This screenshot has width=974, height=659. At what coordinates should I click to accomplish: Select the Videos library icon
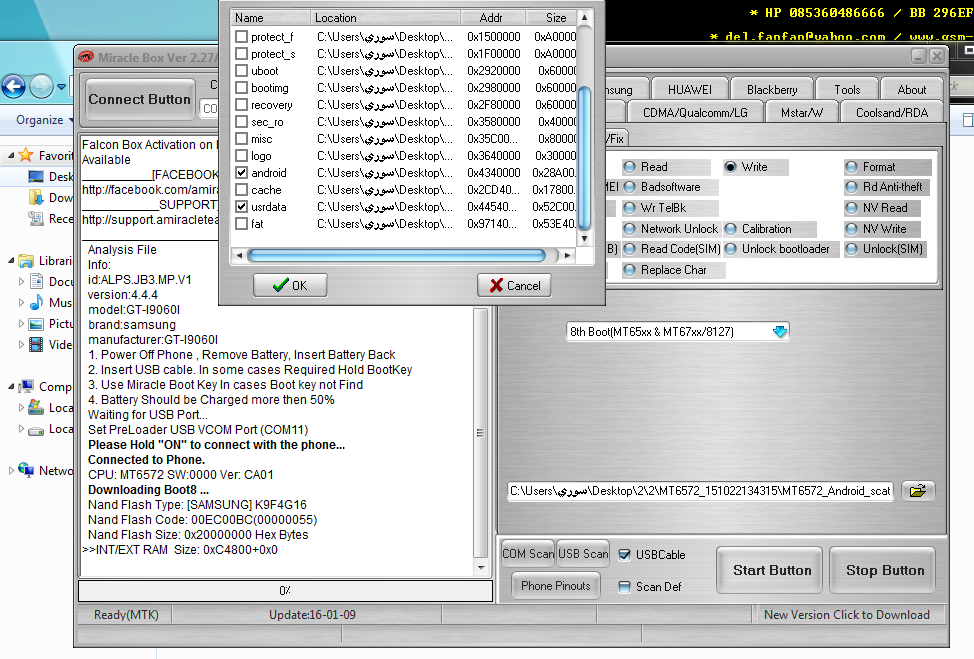[x=37, y=344]
